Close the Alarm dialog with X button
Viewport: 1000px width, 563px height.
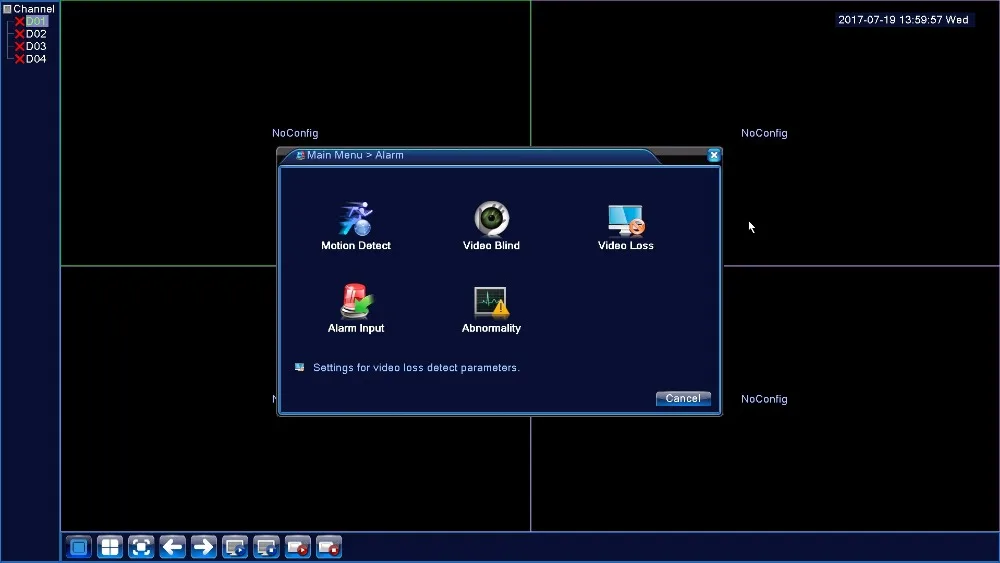pyautogui.click(x=714, y=155)
